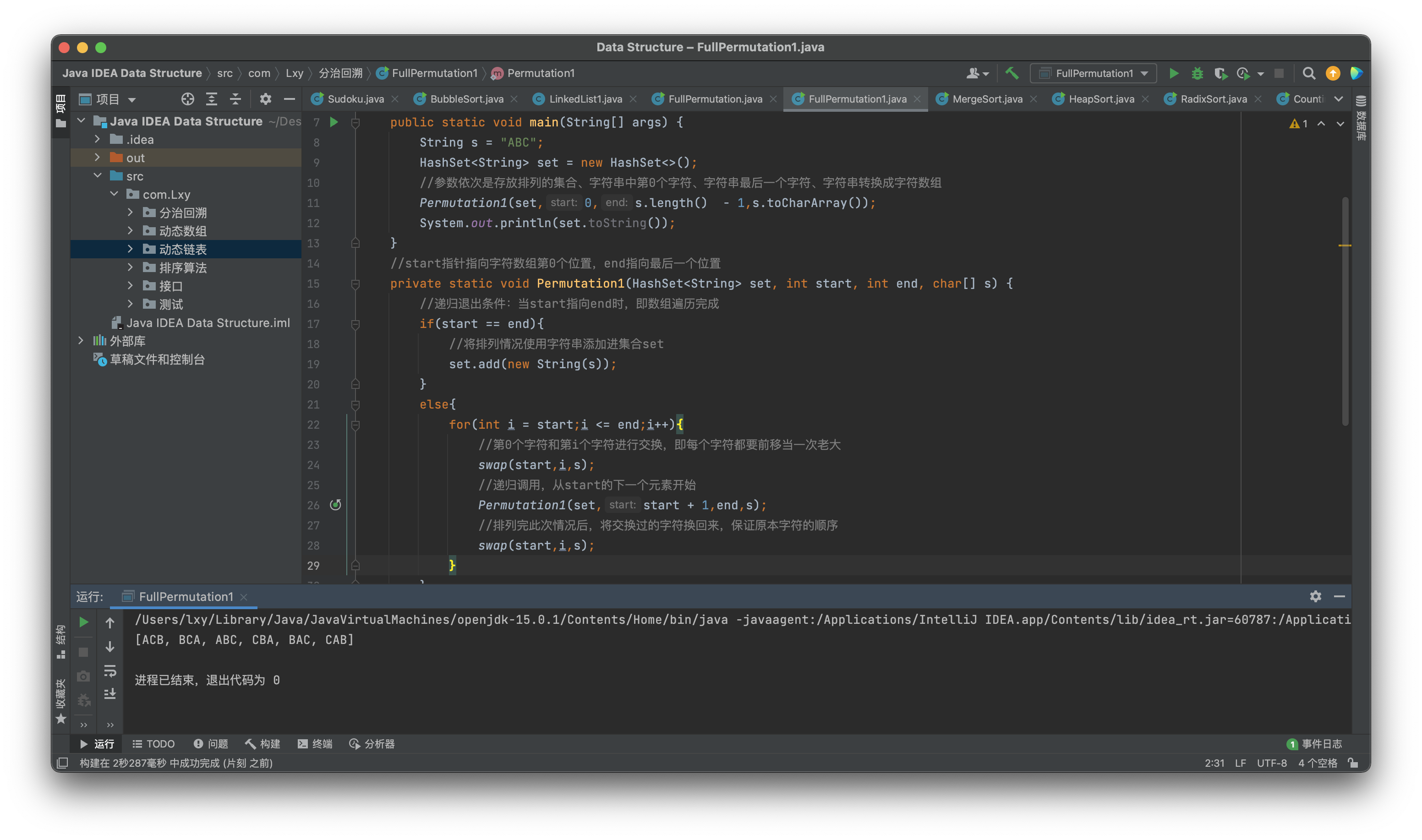Open the 终端 terminal tool window
1422x840 pixels.
[315, 744]
